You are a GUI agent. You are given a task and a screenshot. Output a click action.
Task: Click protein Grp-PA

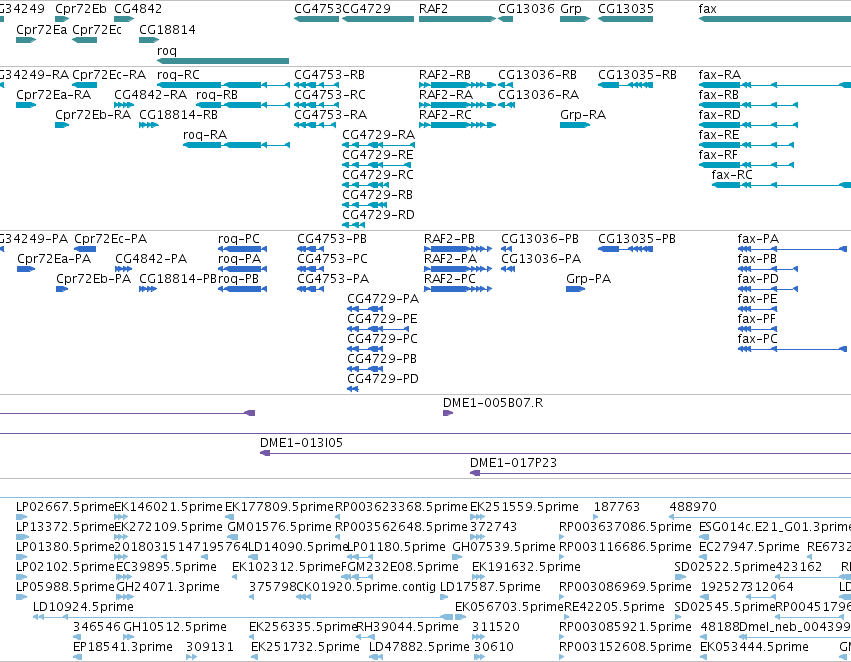click(575, 289)
